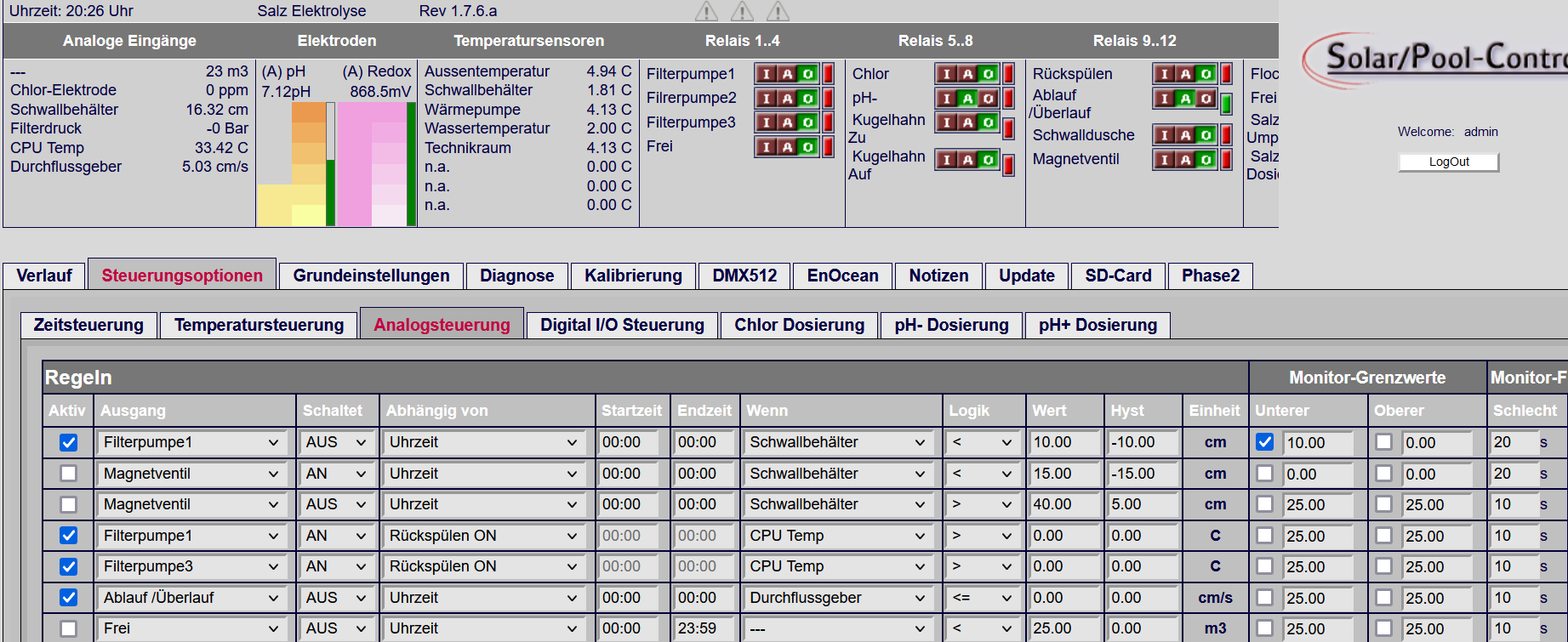Enable Oberer limit checkbox in first rule row
The image size is (1568, 642).
point(1384,442)
